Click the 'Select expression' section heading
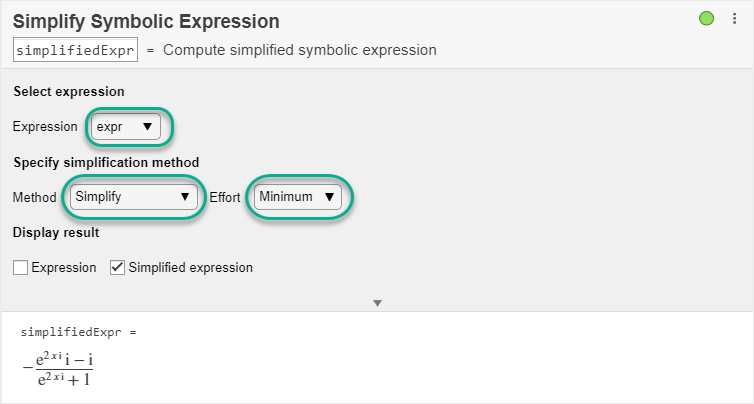The image size is (754, 404). click(x=69, y=92)
